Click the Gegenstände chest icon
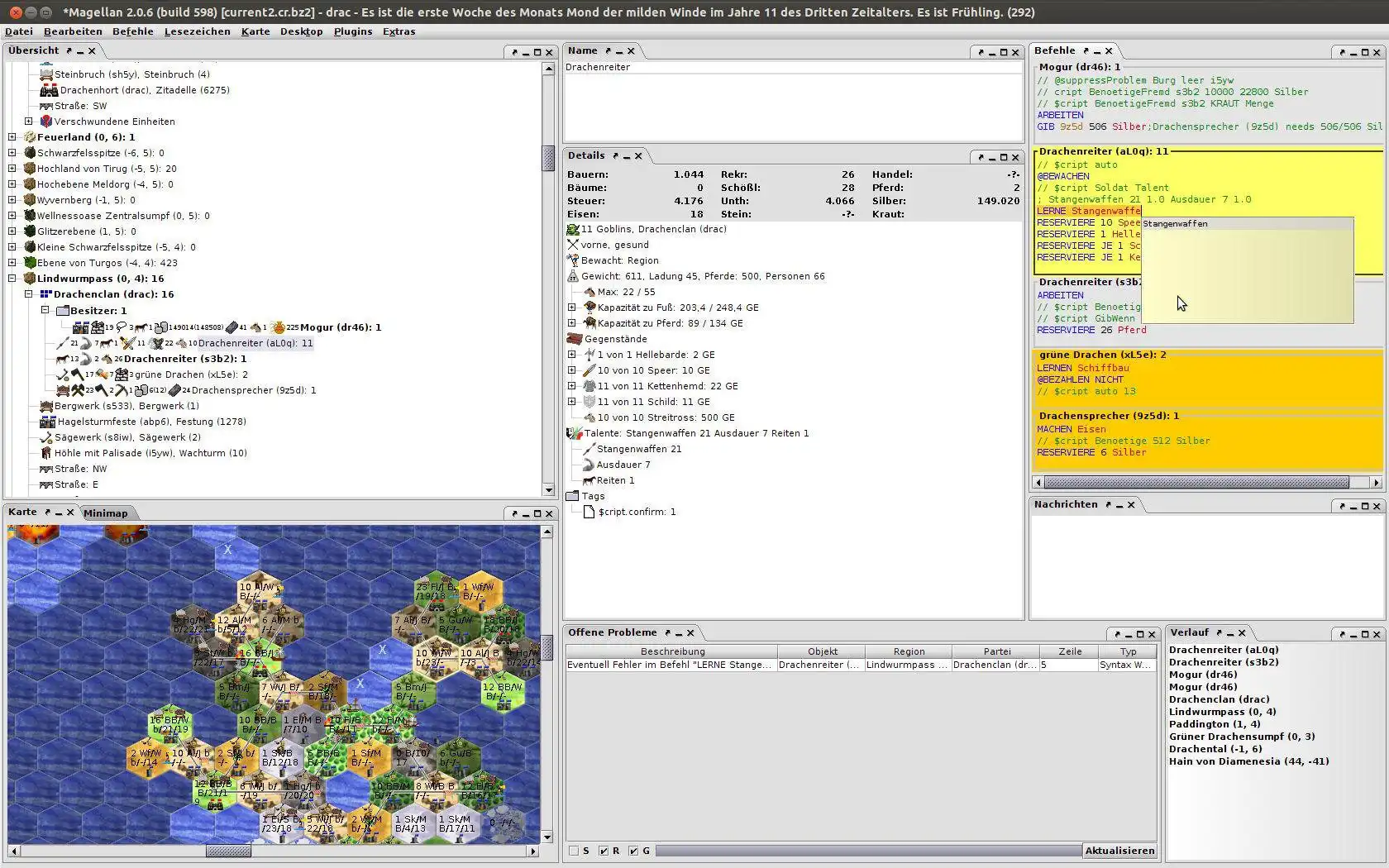 (574, 339)
